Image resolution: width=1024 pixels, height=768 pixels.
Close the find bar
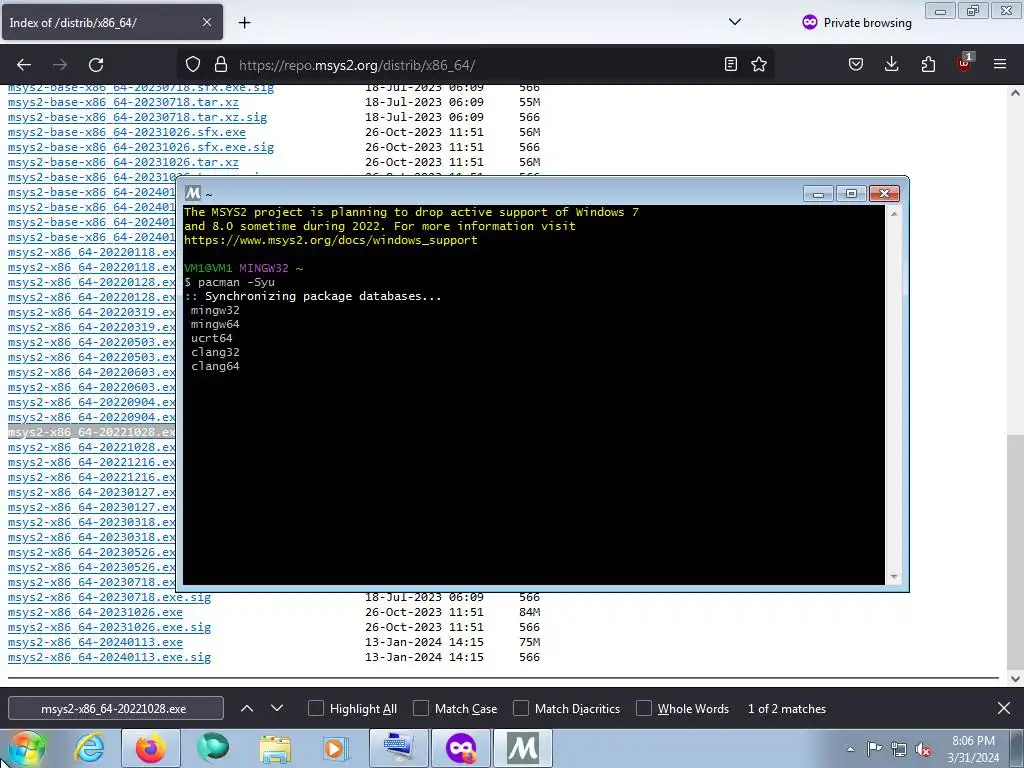pyautogui.click(x=1004, y=708)
